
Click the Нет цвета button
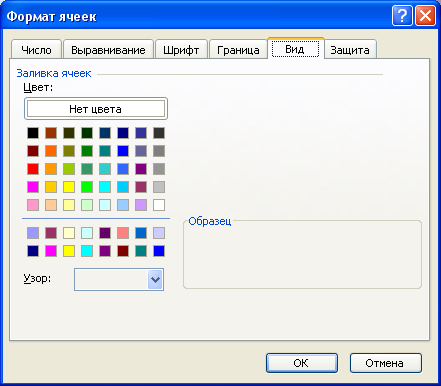pos(96,109)
